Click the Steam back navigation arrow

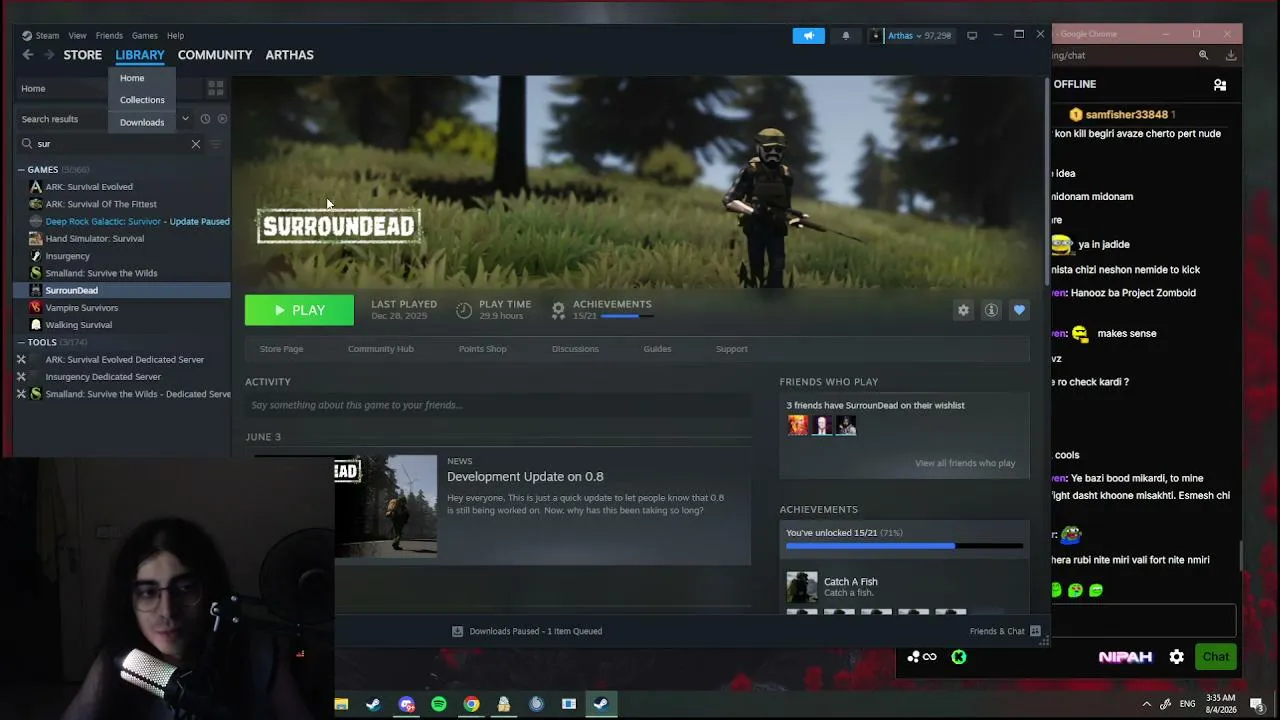point(28,55)
